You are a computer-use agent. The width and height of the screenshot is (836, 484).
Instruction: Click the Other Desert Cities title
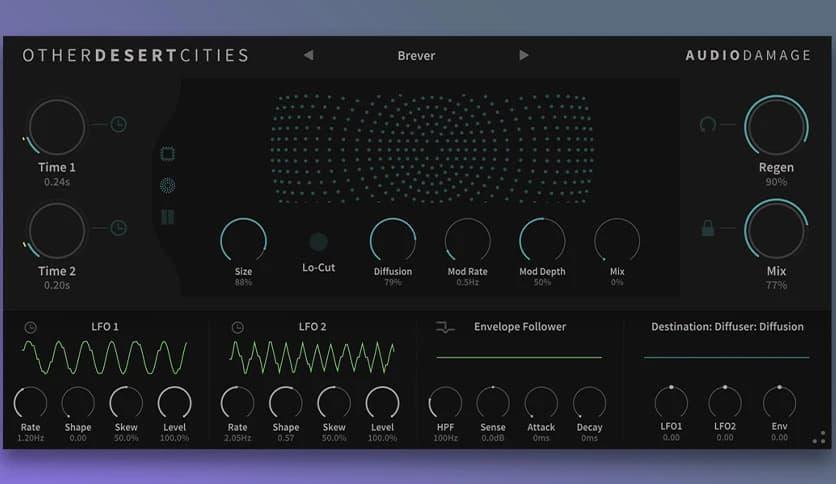click(135, 55)
